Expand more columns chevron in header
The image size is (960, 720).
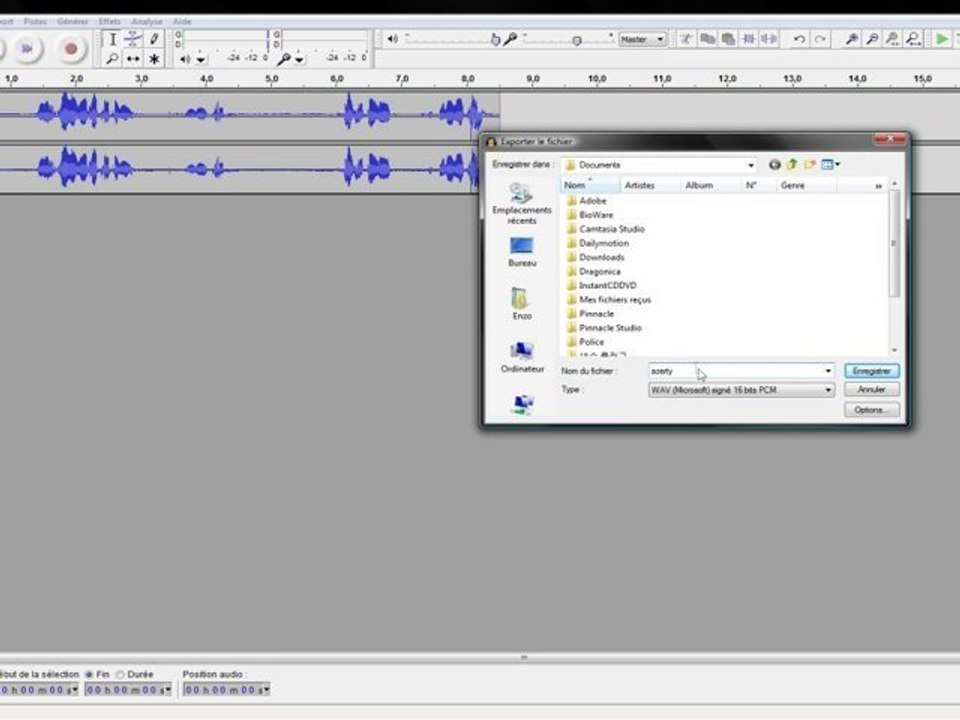(x=879, y=186)
